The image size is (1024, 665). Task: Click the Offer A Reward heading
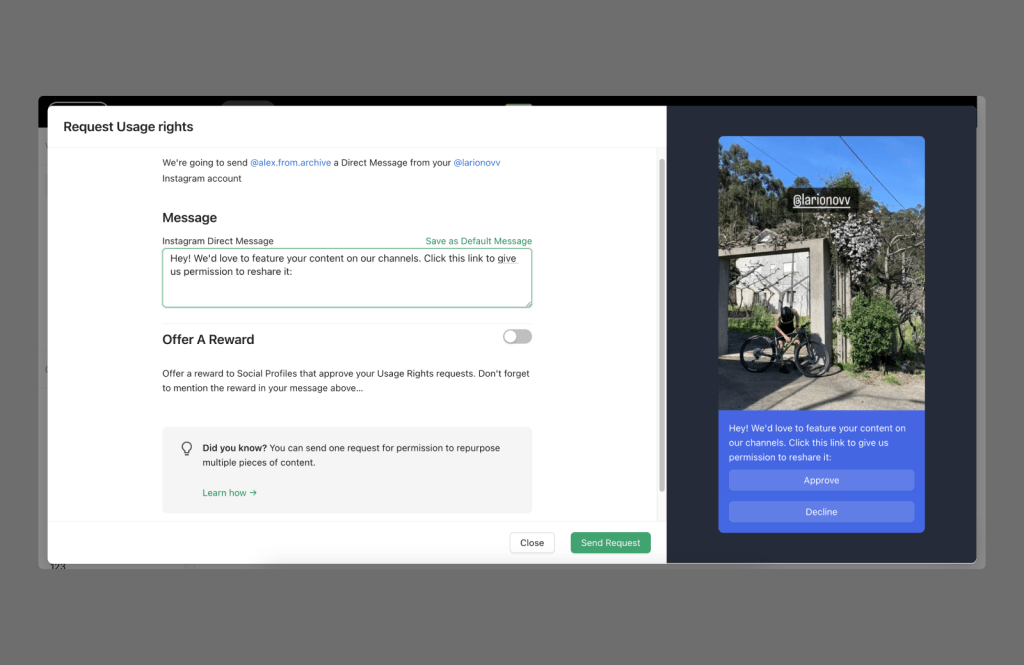tap(208, 340)
